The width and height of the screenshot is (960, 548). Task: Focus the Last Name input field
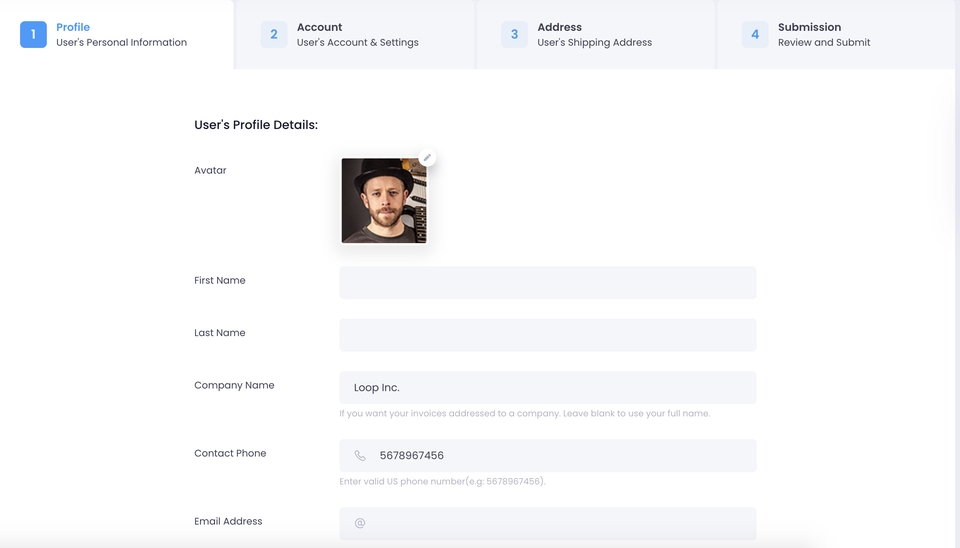click(x=548, y=335)
